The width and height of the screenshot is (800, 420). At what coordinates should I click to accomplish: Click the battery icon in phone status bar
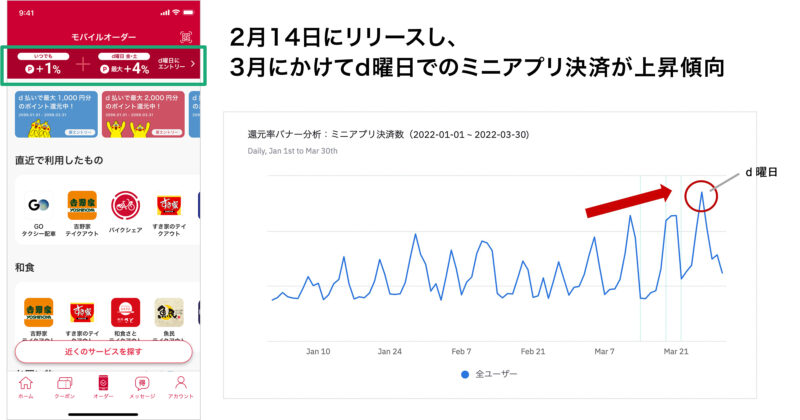tap(188, 12)
